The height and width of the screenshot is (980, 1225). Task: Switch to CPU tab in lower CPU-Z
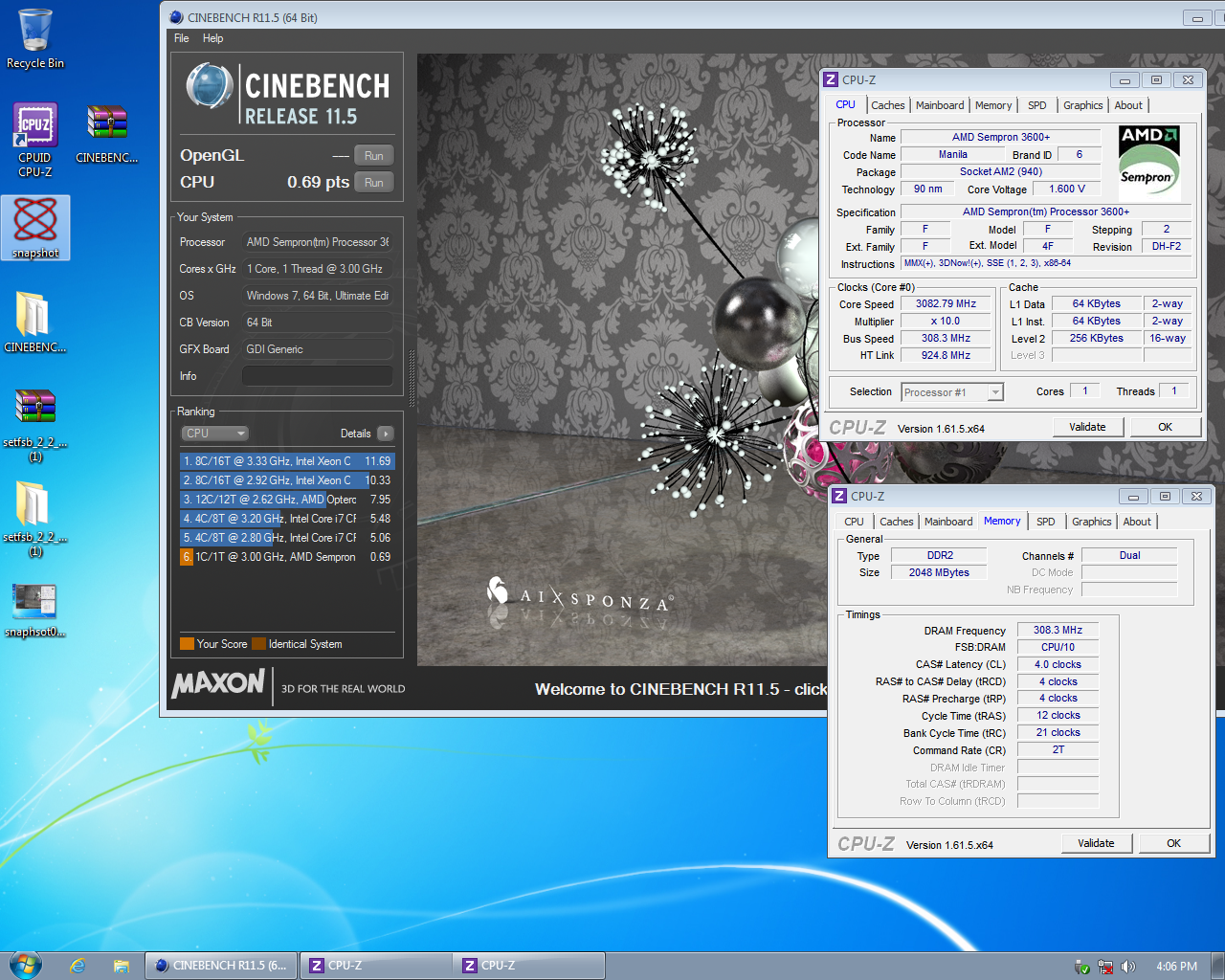point(855,522)
